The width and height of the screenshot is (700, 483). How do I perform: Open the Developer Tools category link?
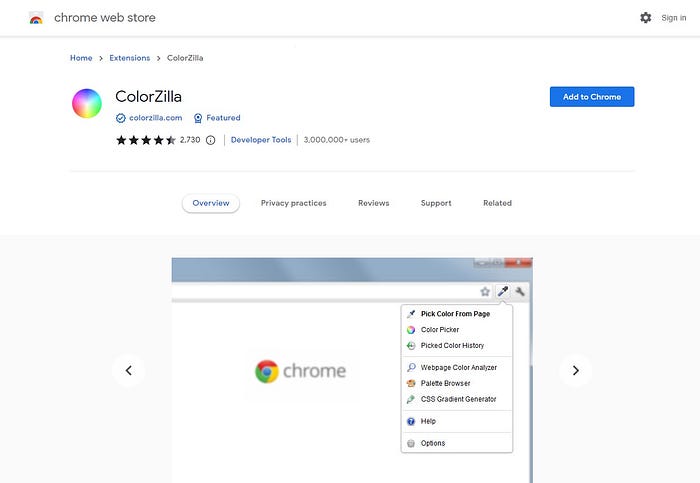point(261,140)
